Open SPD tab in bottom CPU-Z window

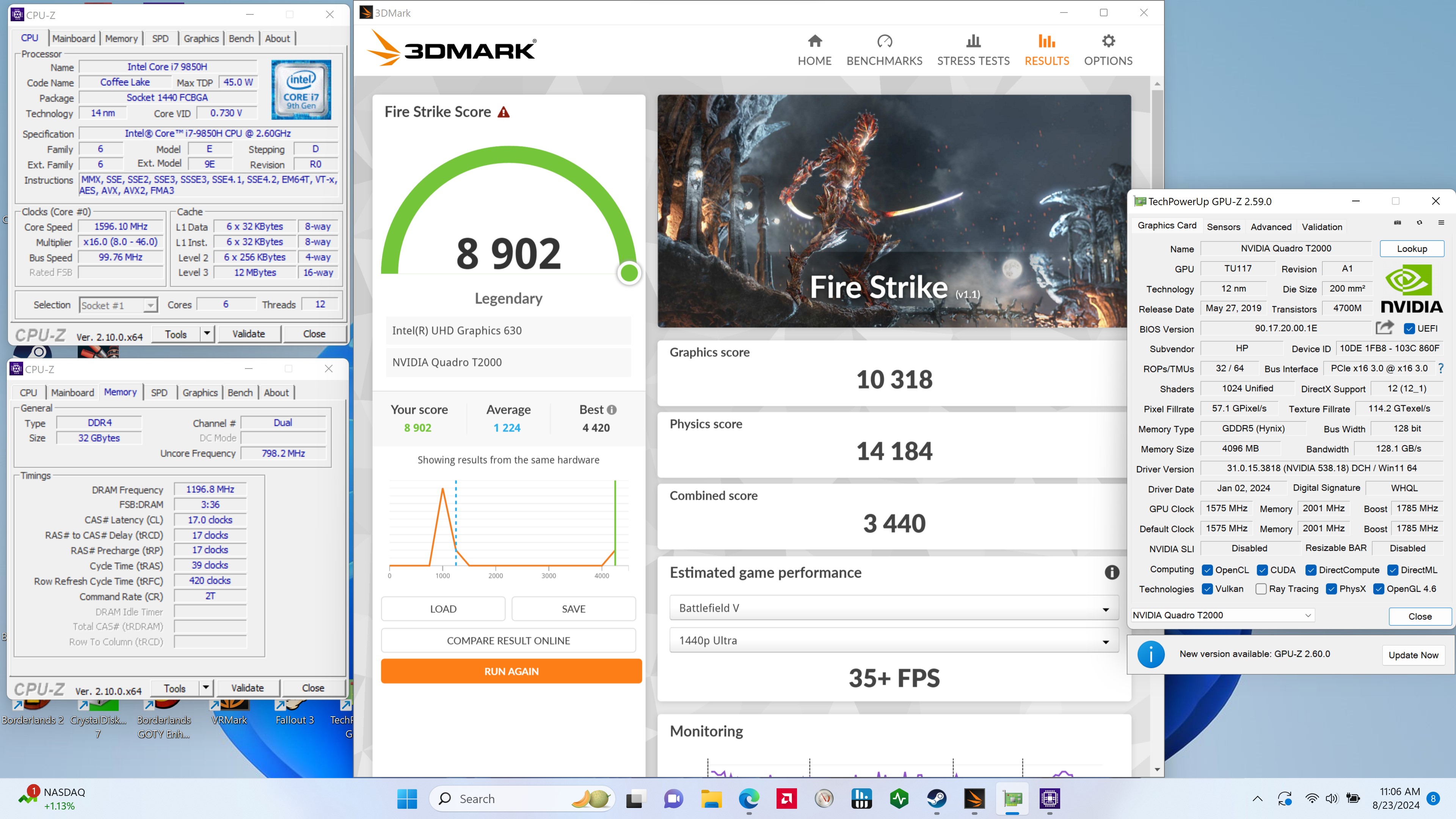[159, 393]
